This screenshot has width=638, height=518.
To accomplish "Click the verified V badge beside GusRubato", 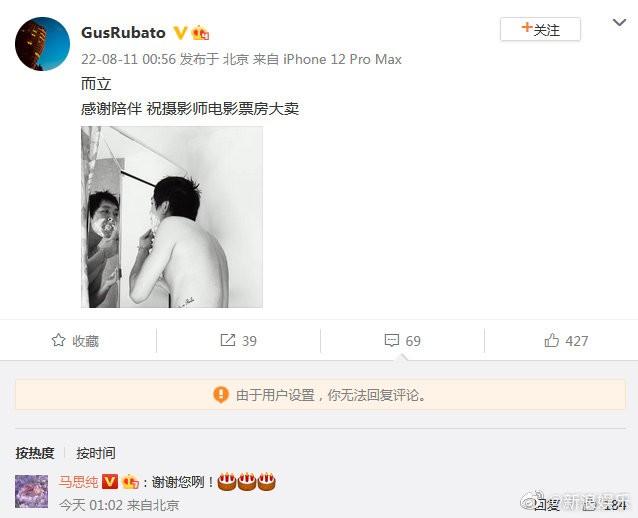I will tap(180, 33).
